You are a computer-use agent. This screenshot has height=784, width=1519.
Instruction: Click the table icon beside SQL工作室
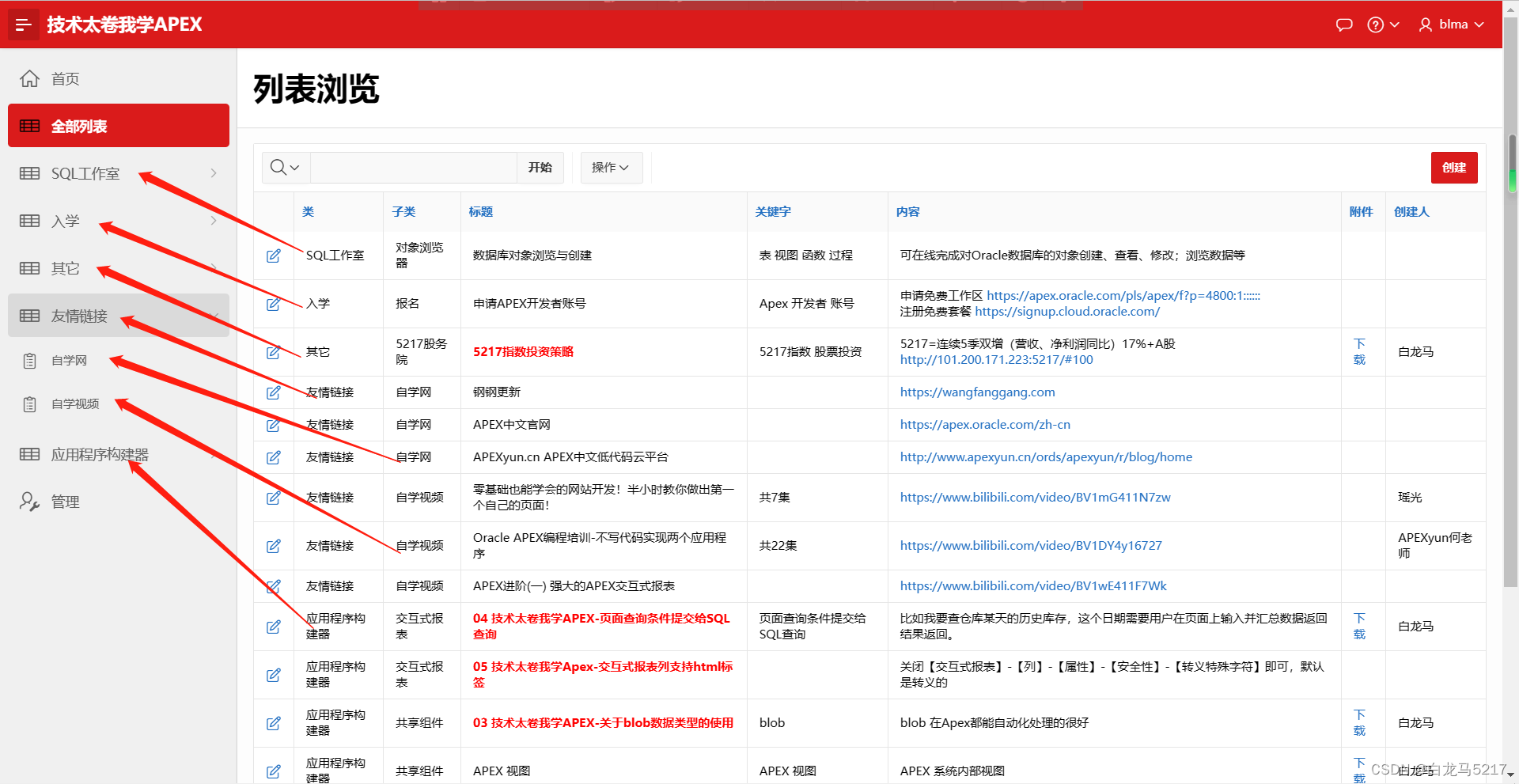29,173
